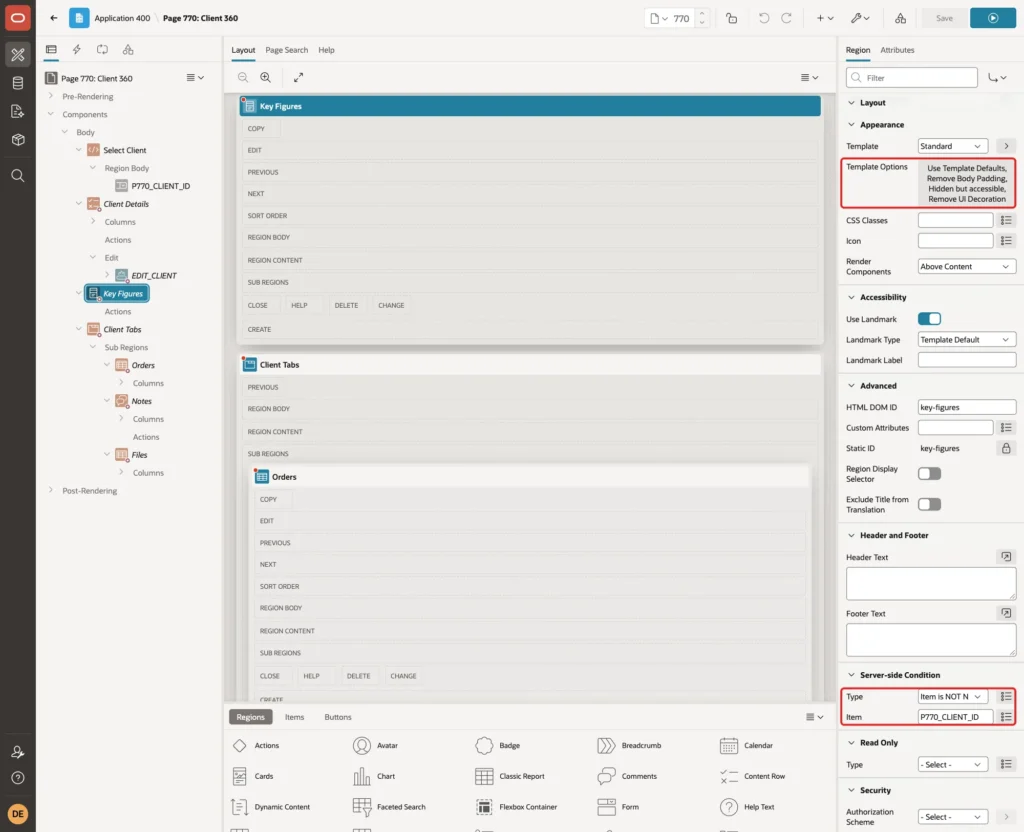Click the Redo arrow in toolbar
This screenshot has height=832, width=1024.
click(x=786, y=18)
